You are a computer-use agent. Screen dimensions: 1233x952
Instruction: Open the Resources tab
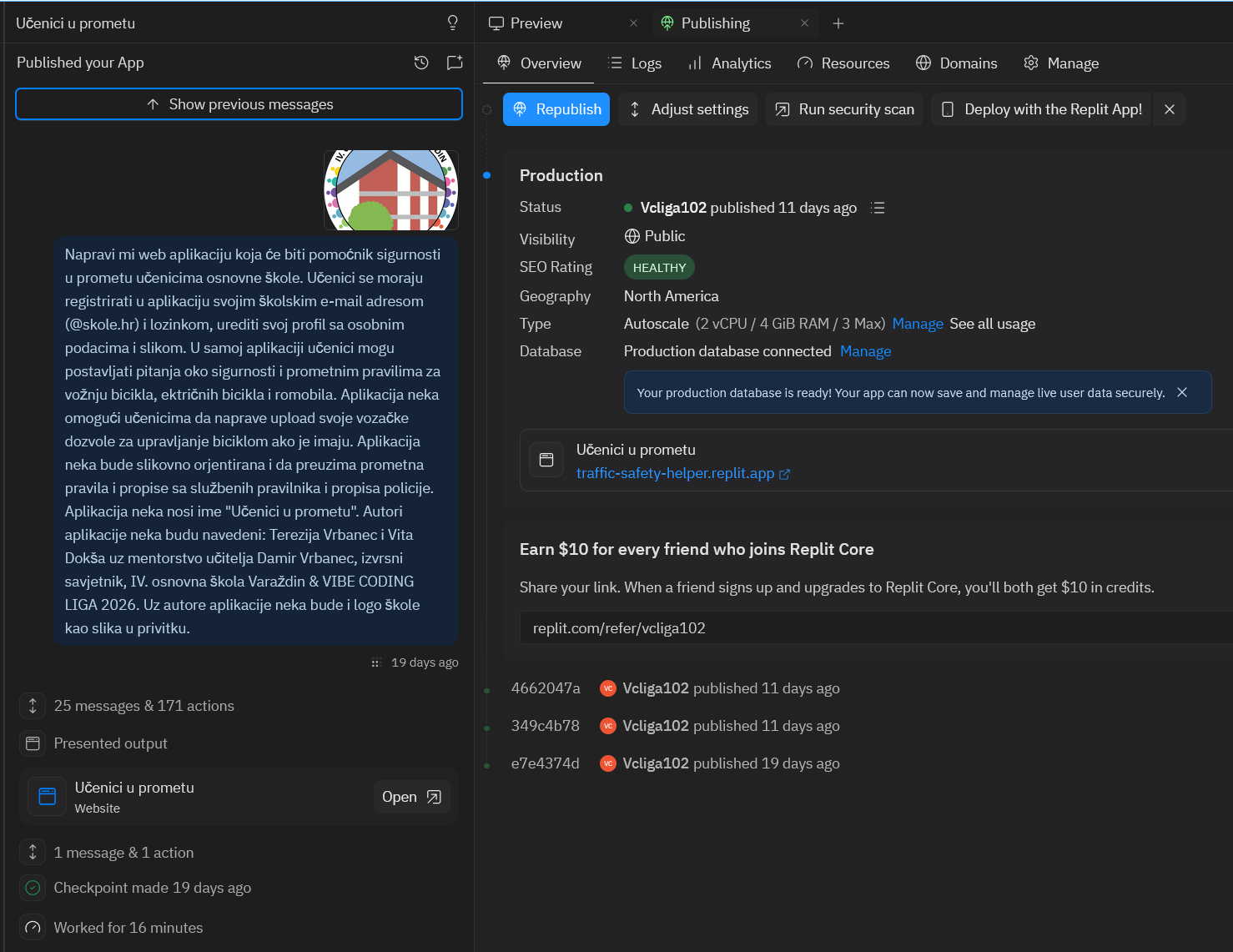[843, 63]
